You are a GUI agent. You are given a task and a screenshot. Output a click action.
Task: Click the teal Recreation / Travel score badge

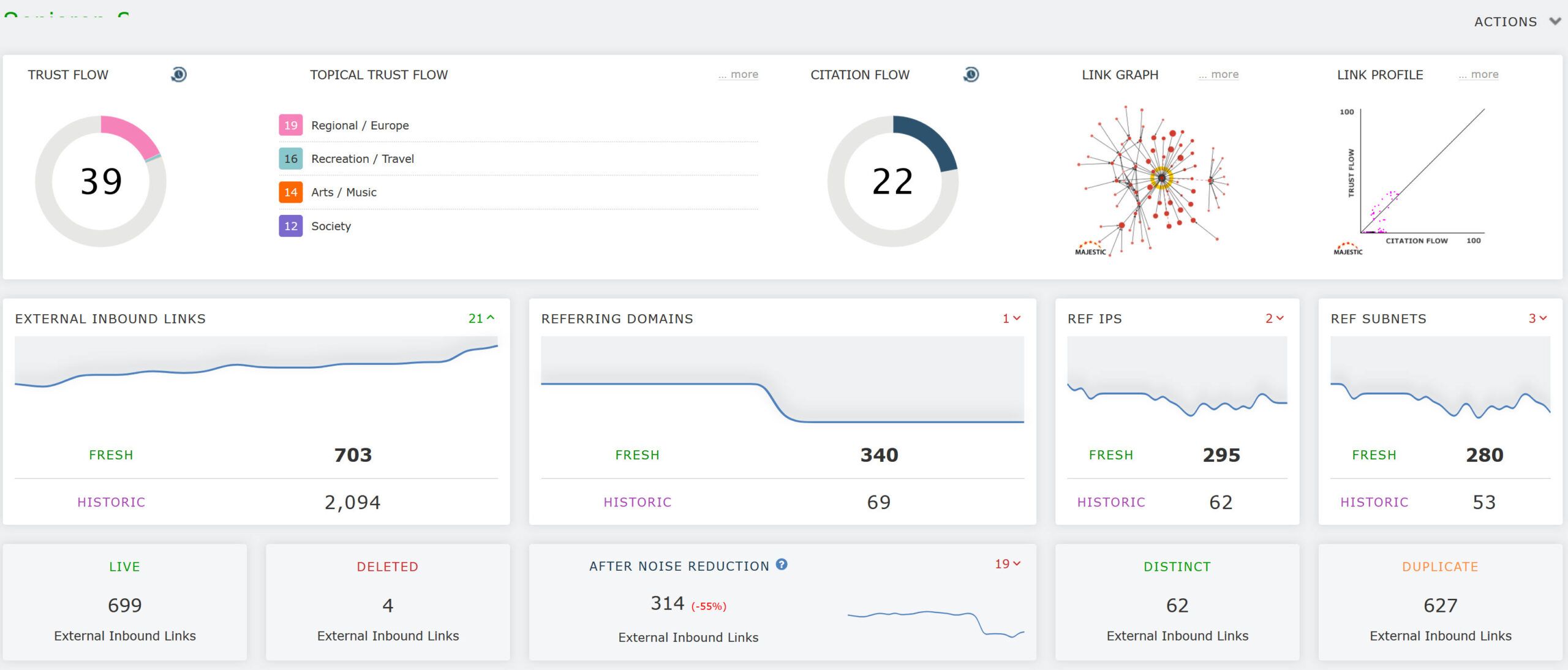click(x=290, y=159)
